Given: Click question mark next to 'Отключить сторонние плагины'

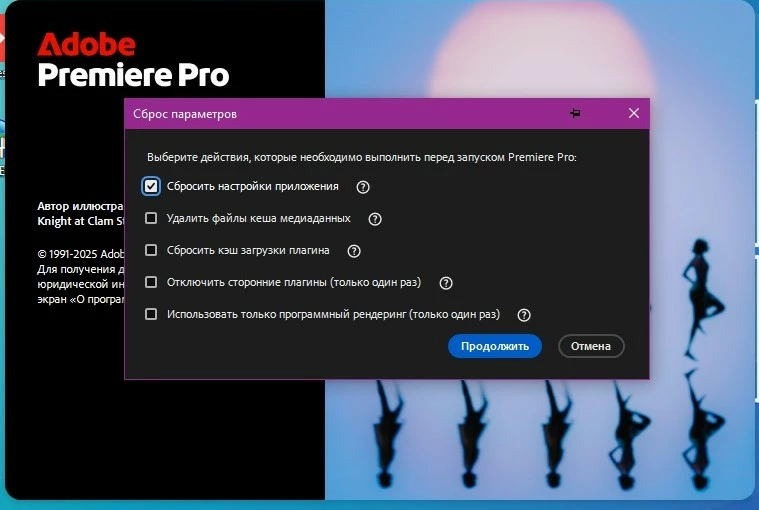Looking at the screenshot, I should (446, 283).
